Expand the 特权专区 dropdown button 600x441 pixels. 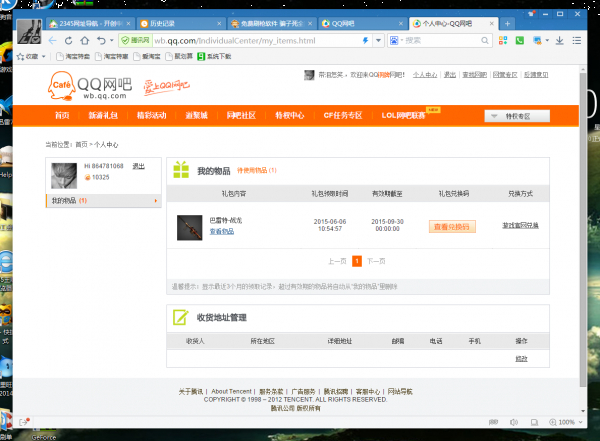click(x=517, y=116)
